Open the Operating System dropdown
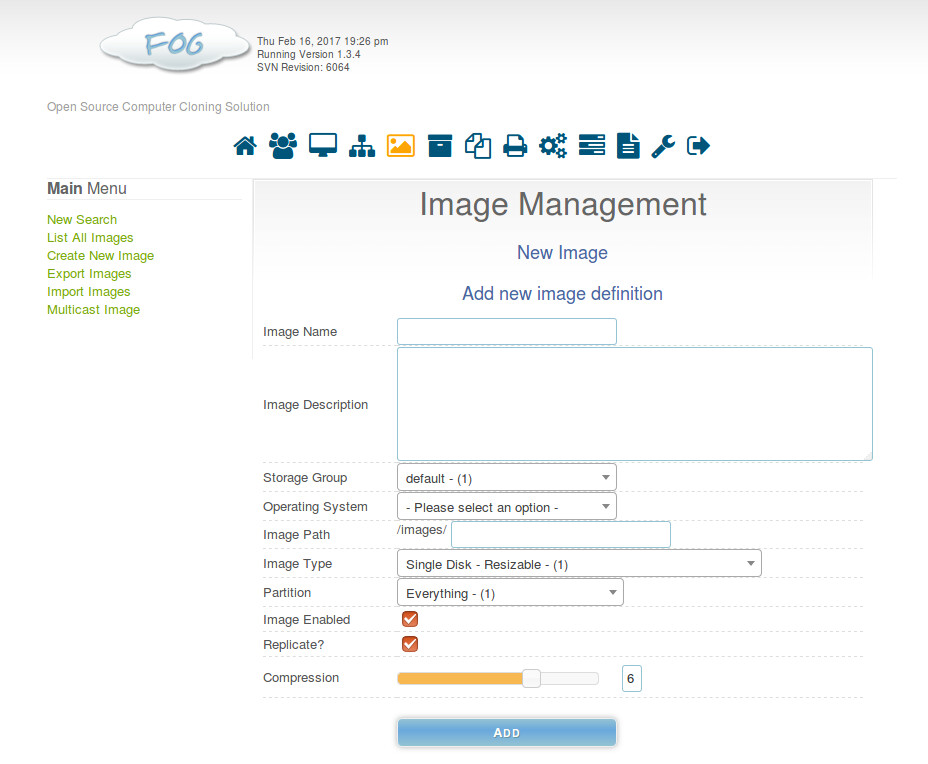Viewport: 928px width, 764px height. coord(507,507)
